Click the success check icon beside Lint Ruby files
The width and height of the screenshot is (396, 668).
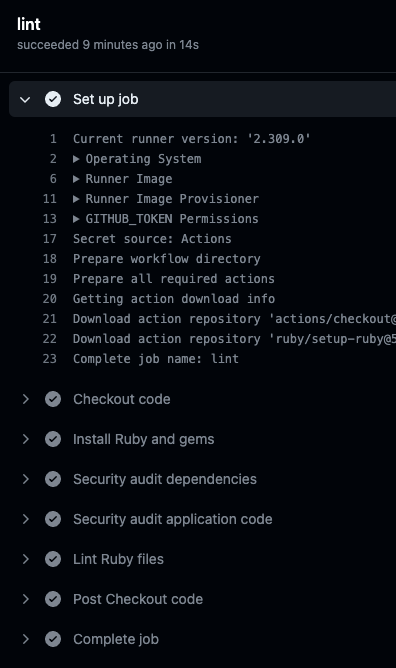[x=53, y=559]
